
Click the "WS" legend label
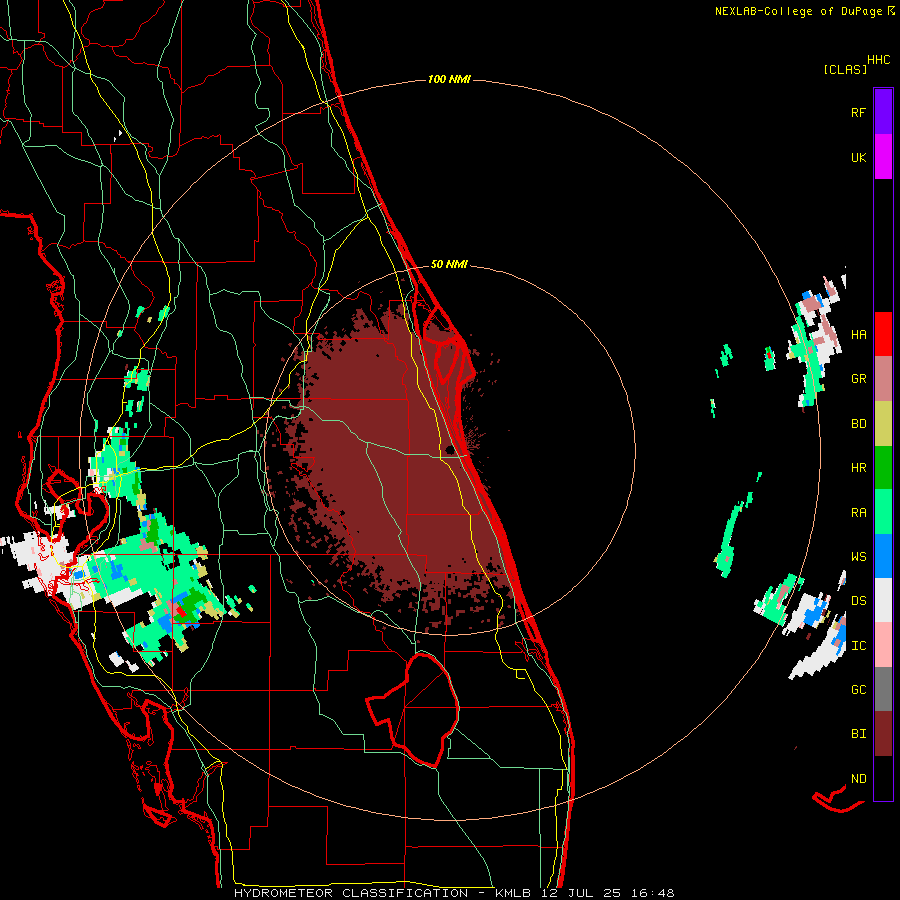pyautogui.click(x=858, y=557)
